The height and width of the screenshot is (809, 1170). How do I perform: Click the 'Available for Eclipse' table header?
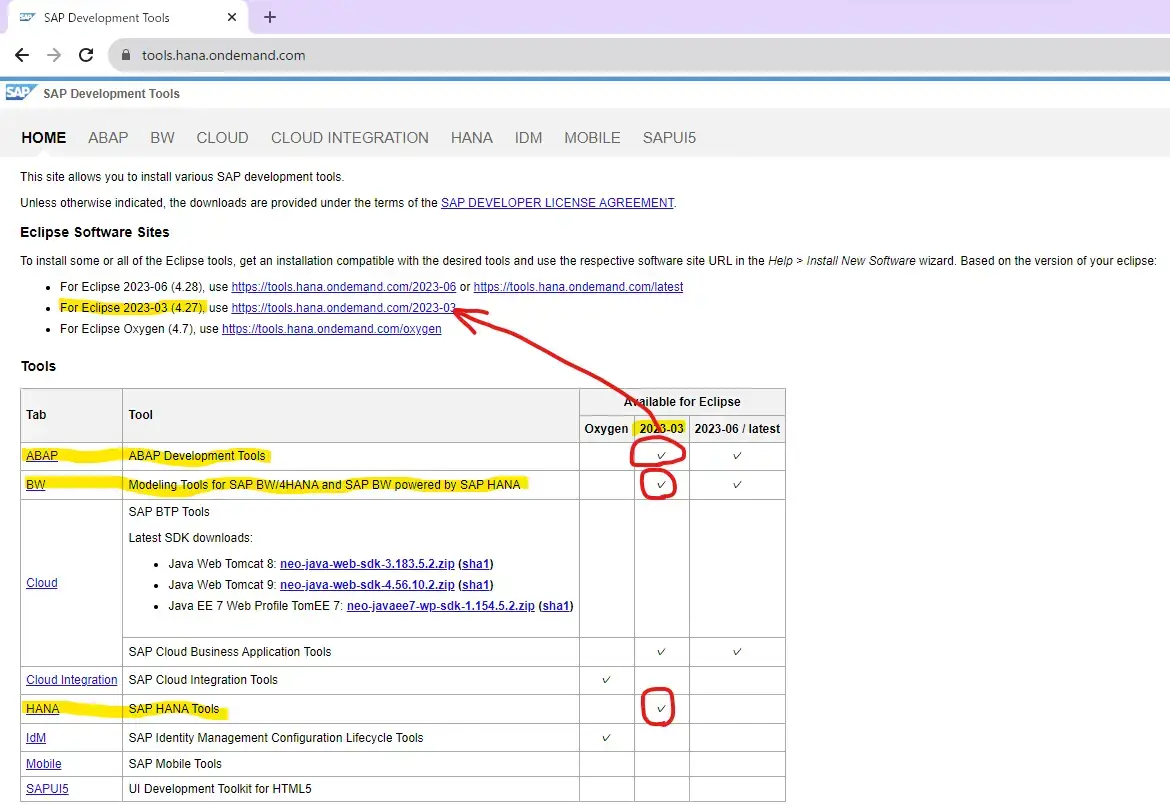682,402
